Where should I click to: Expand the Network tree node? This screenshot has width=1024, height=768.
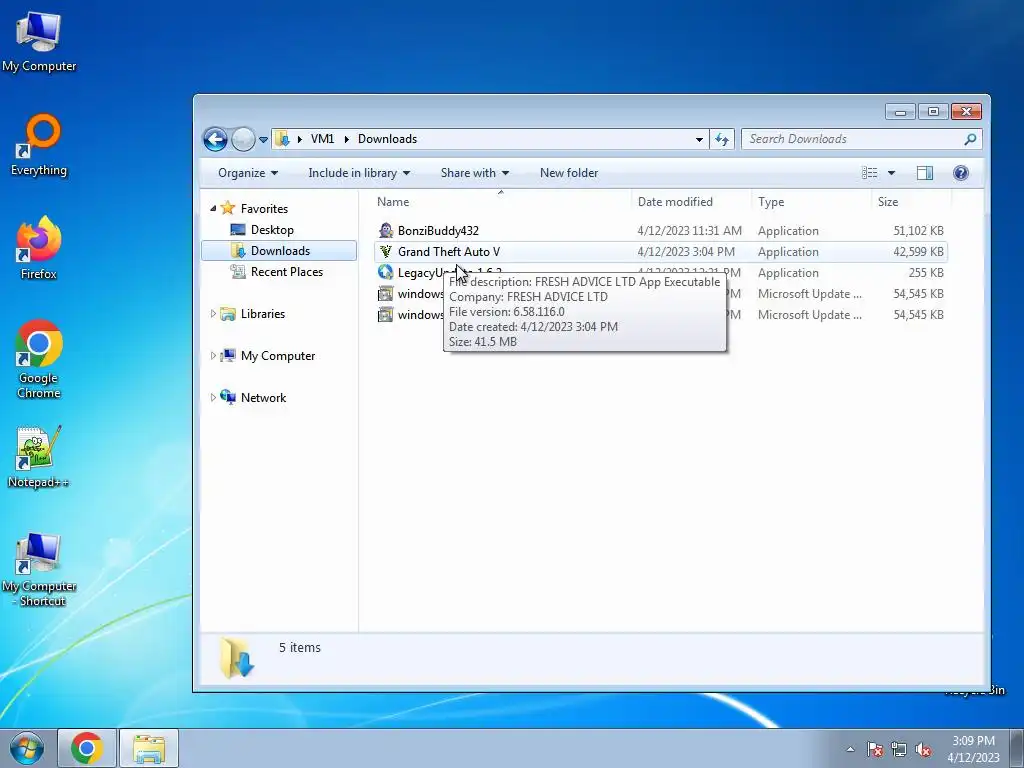[213, 398]
